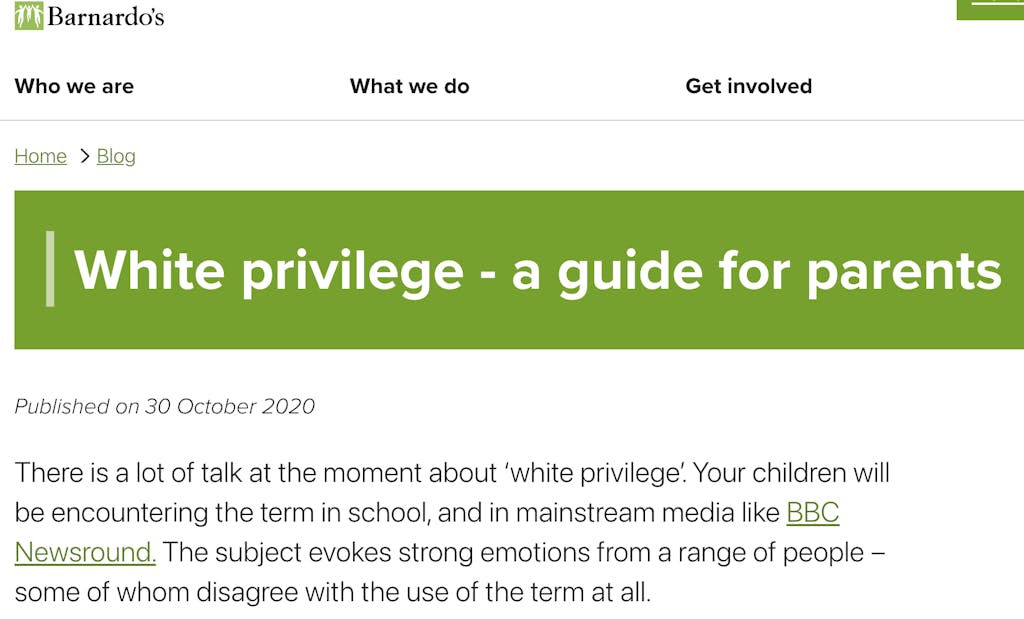
Task: Navigate to the Blog breadcrumb link
Action: 116,156
